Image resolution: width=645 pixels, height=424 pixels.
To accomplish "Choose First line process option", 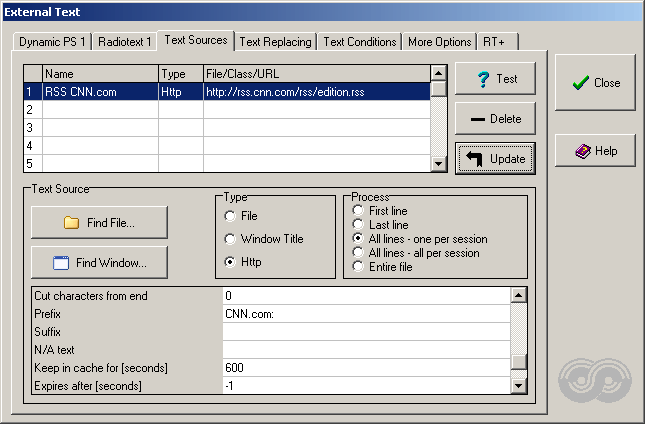I will click(x=358, y=211).
